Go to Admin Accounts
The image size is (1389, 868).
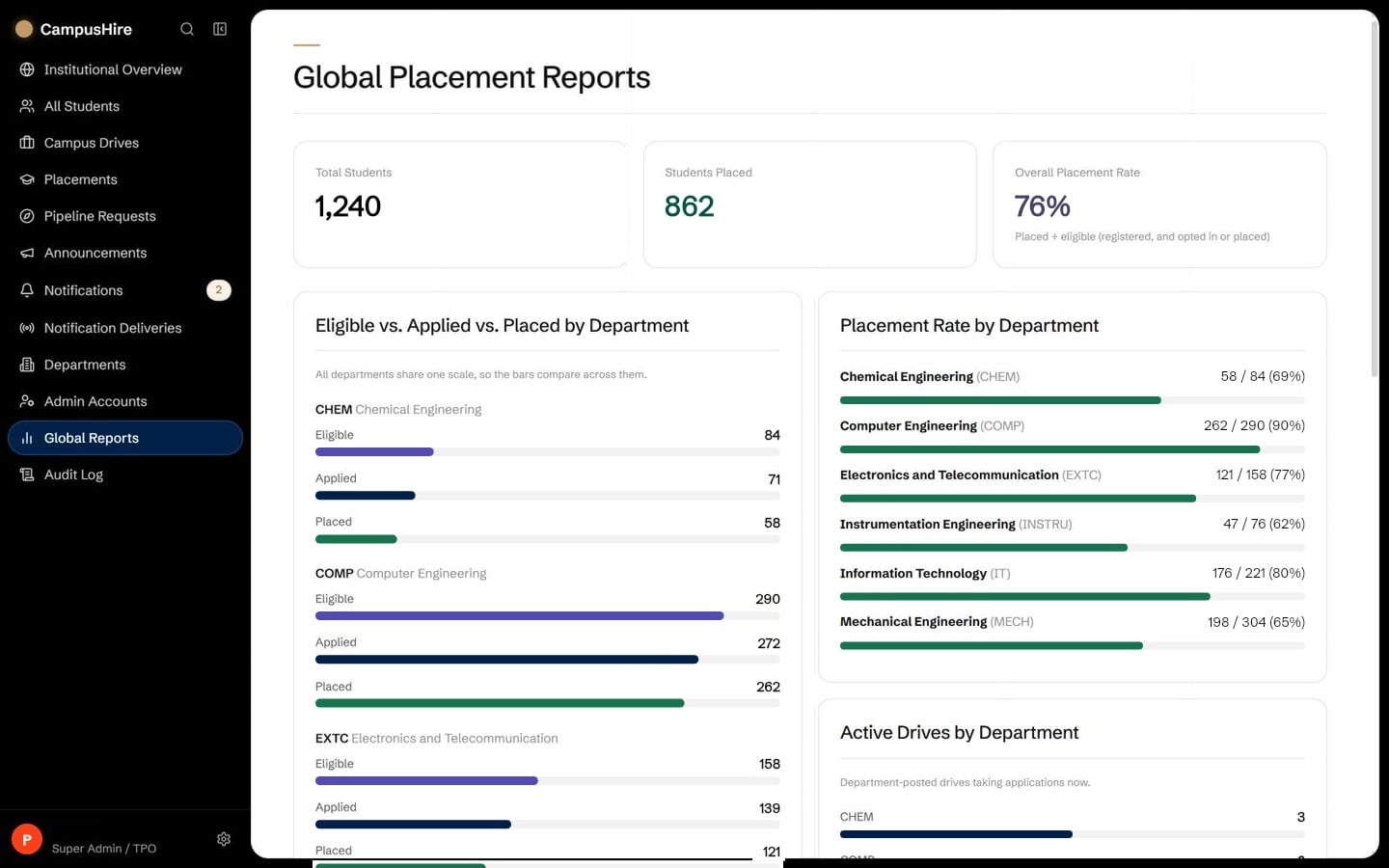tap(125, 401)
